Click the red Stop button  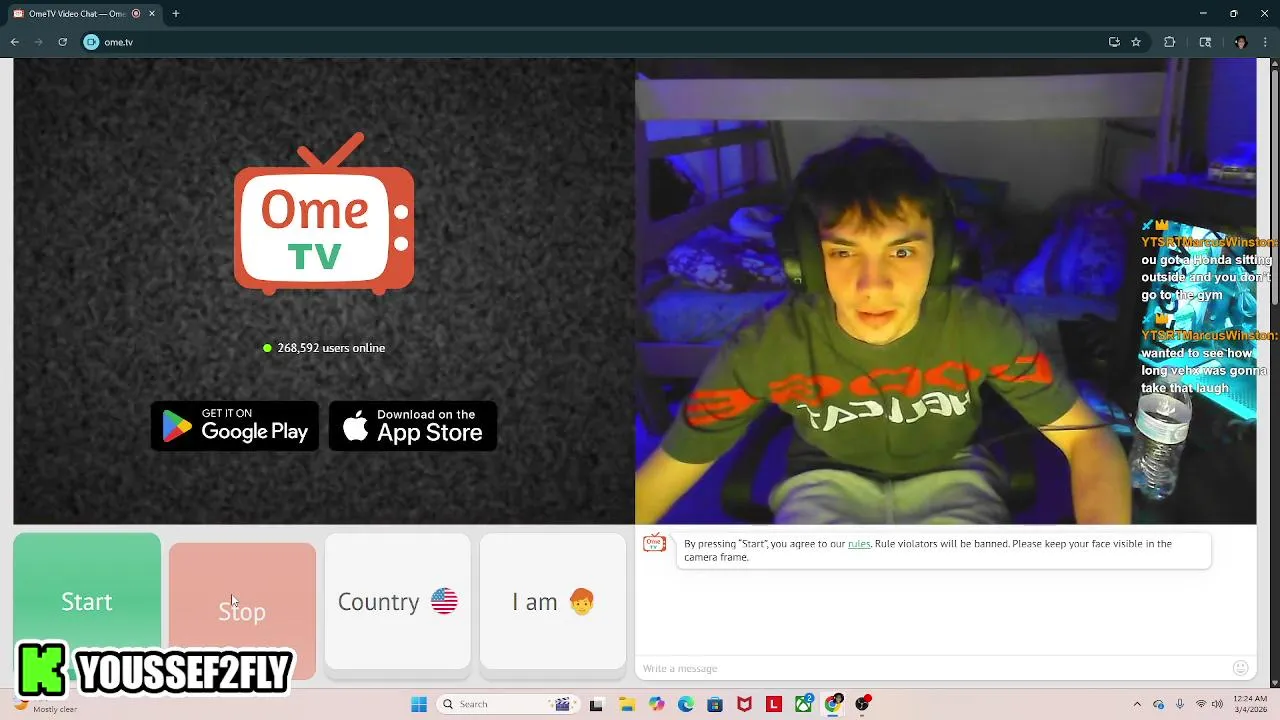coord(242,610)
